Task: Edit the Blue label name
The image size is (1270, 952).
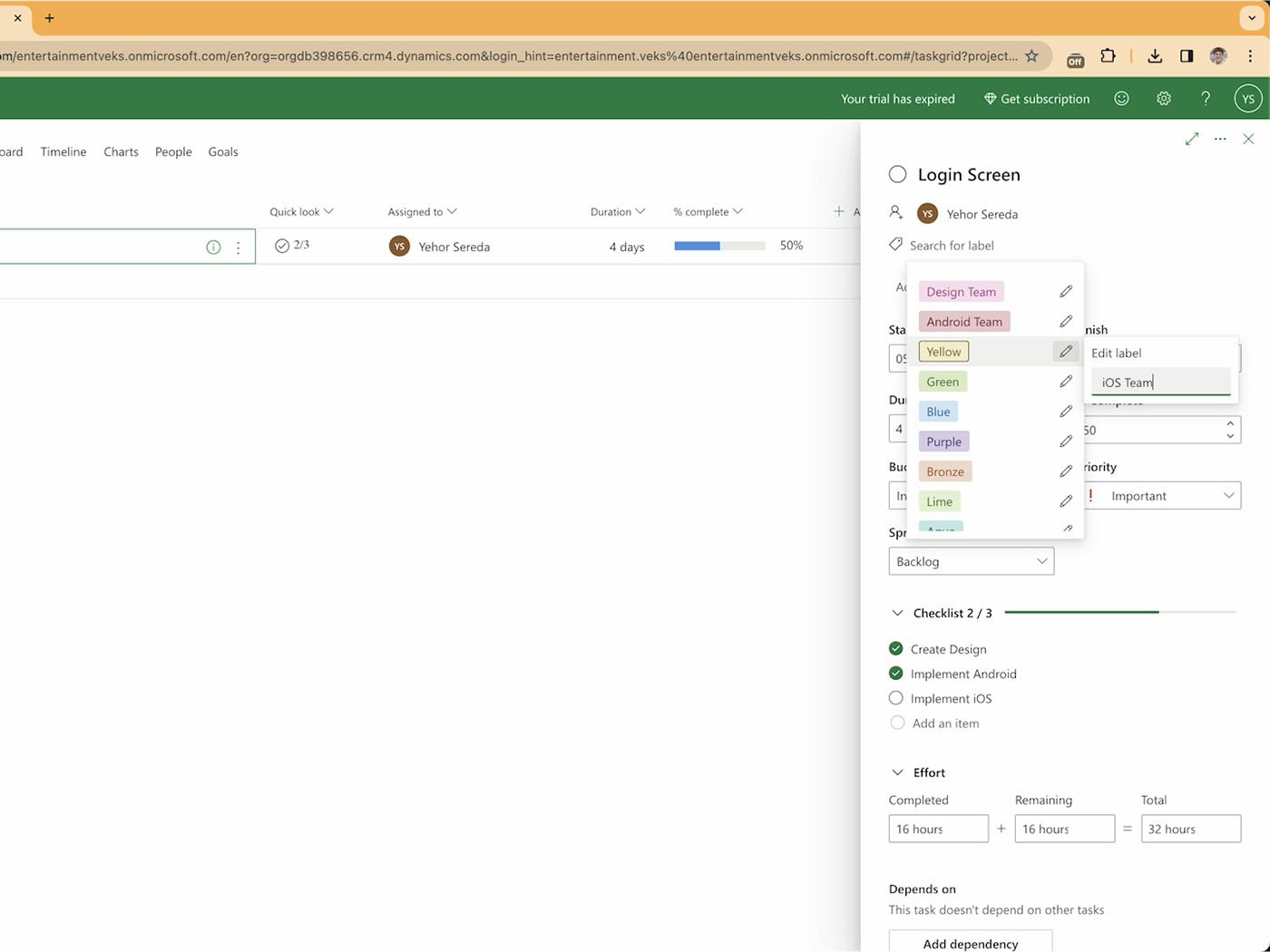Action: 1066,411
